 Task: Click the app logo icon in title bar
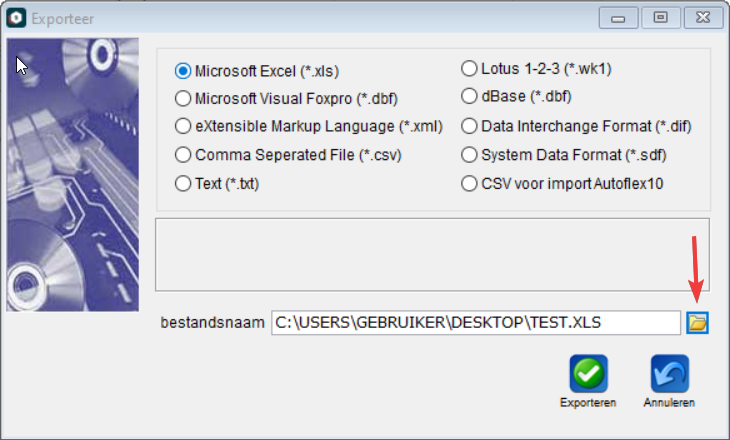point(16,18)
